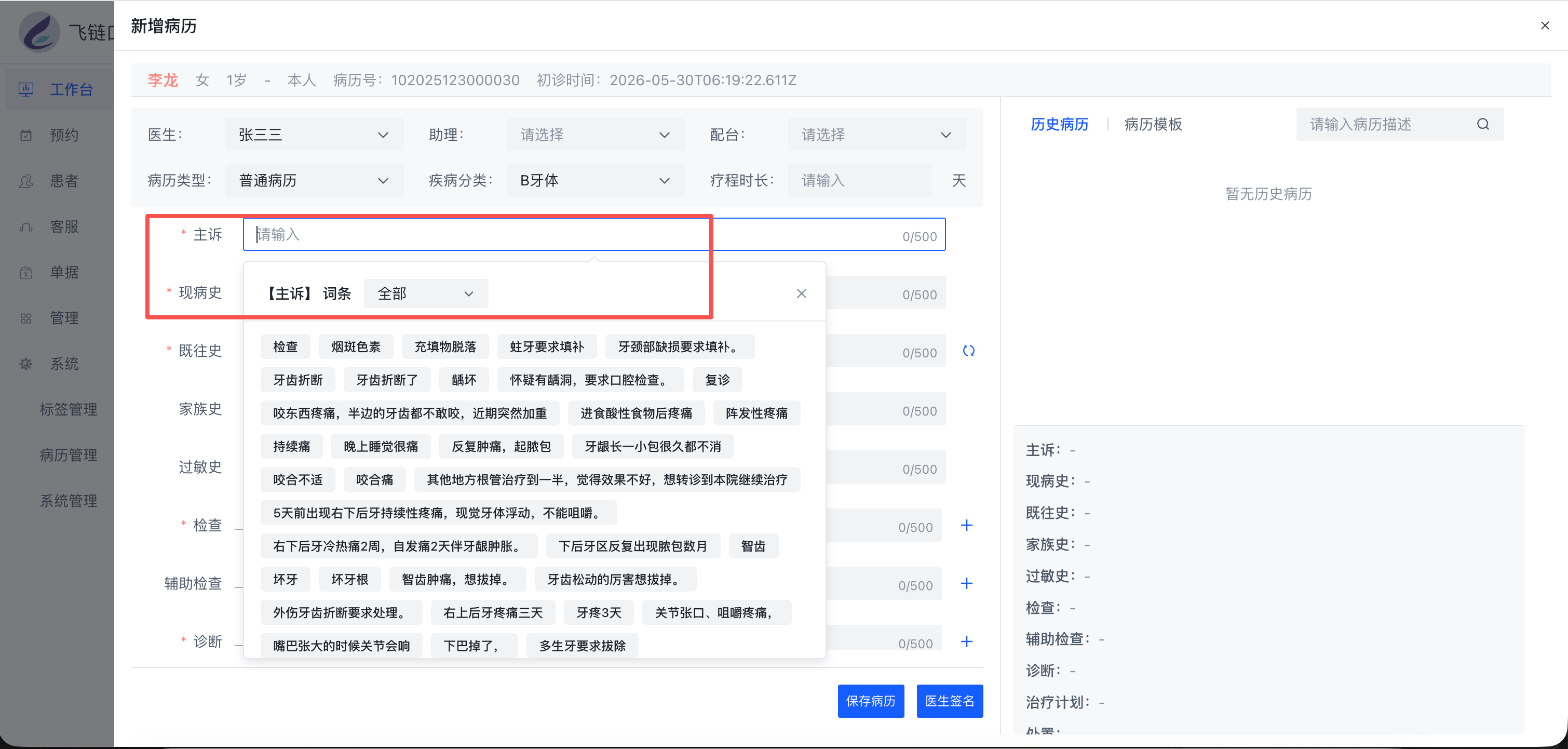Select the 蛀牙要求填补 phrase tag
The height and width of the screenshot is (749, 1568).
tap(547, 346)
